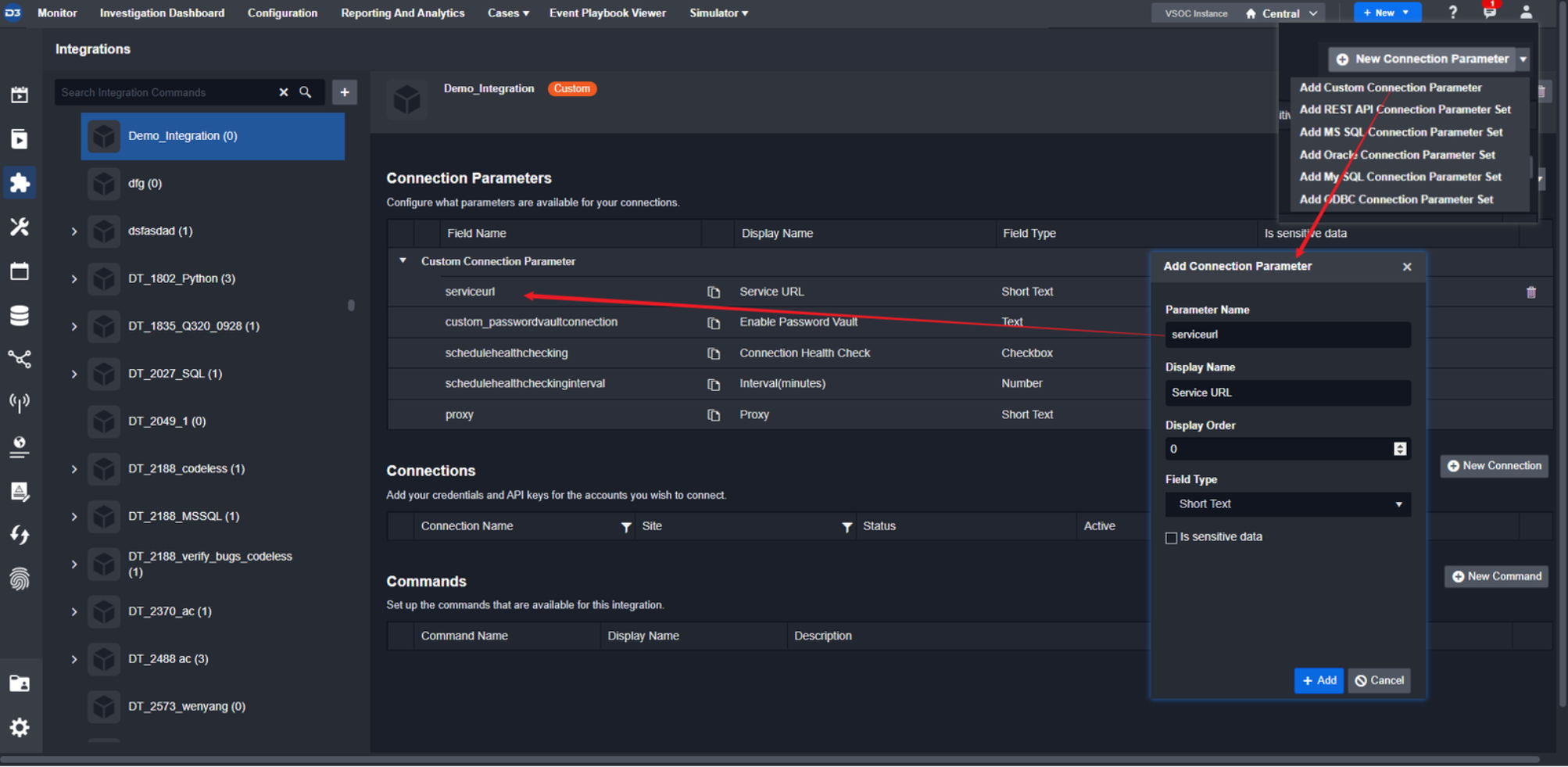Open Event Playbook Viewer

[607, 13]
